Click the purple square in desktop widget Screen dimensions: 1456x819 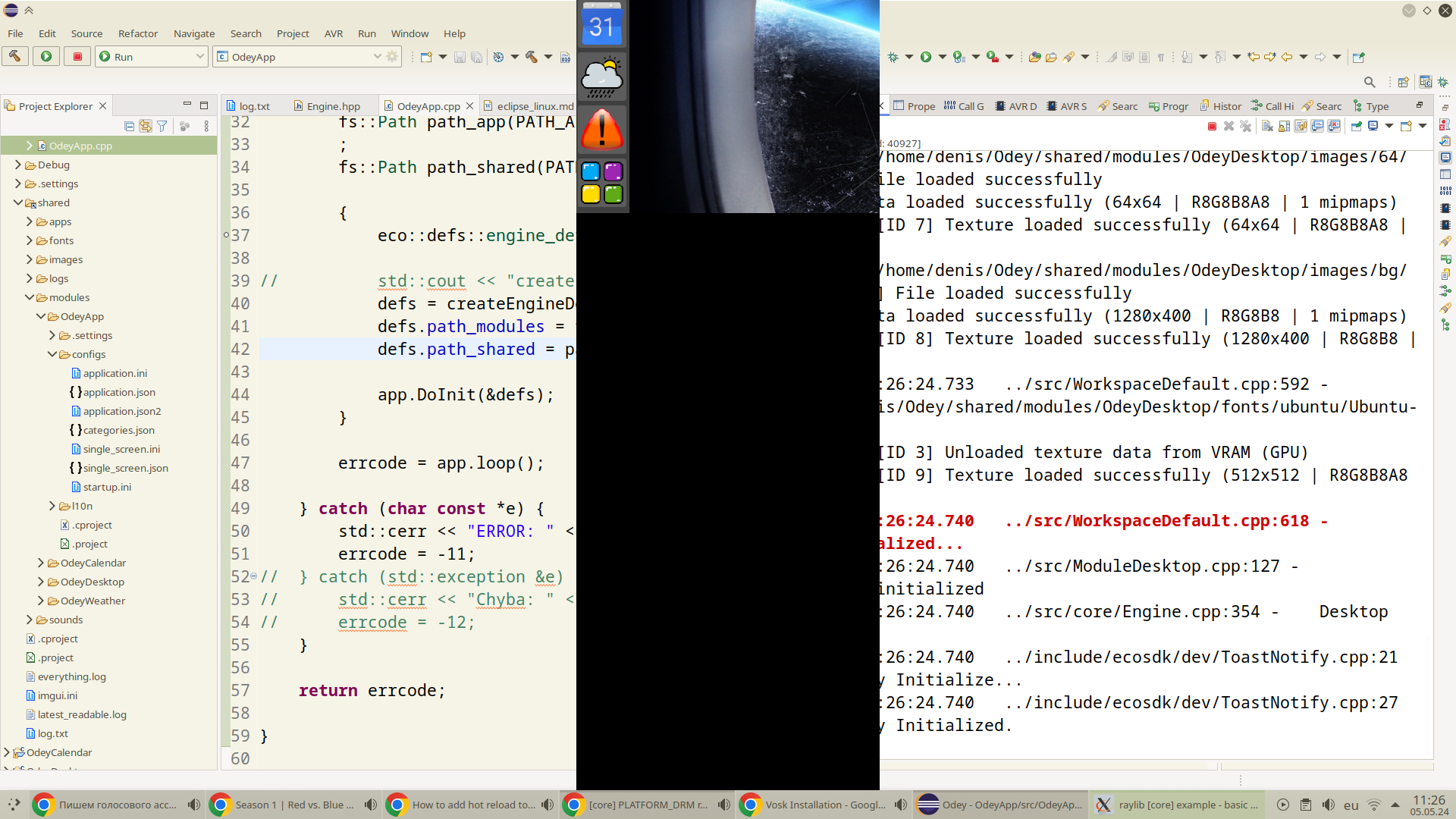(613, 171)
